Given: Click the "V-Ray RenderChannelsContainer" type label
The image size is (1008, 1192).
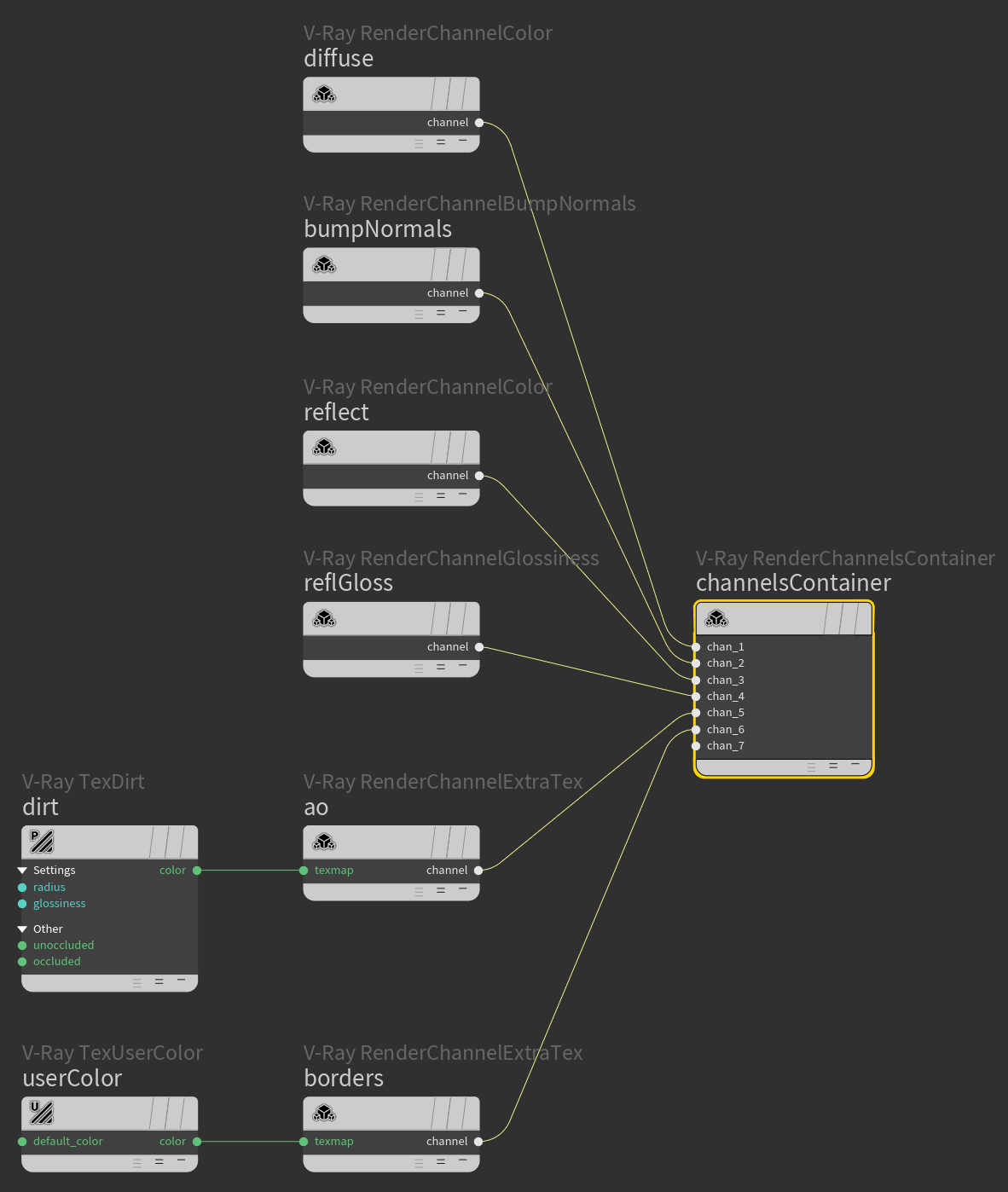Looking at the screenshot, I should tap(845, 558).
